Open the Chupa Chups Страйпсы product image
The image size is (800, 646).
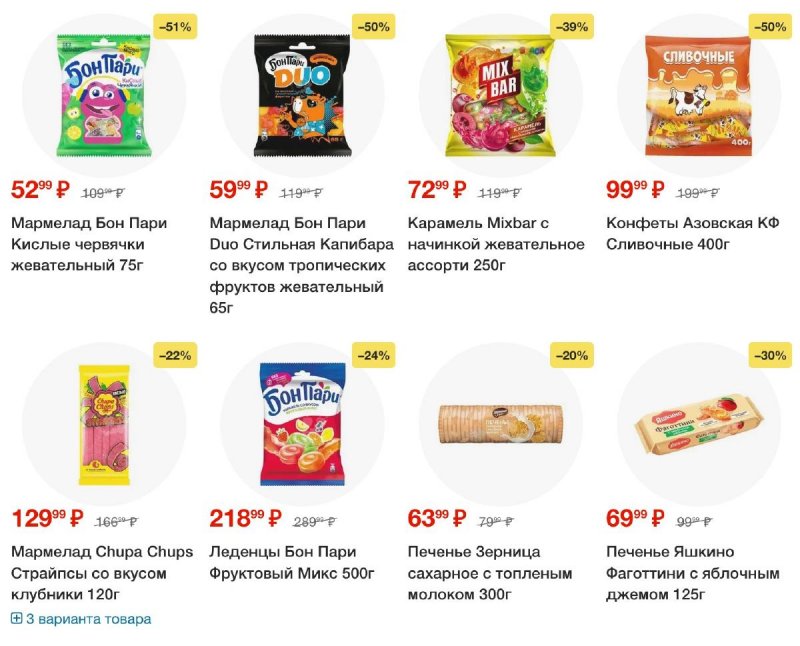[104, 425]
